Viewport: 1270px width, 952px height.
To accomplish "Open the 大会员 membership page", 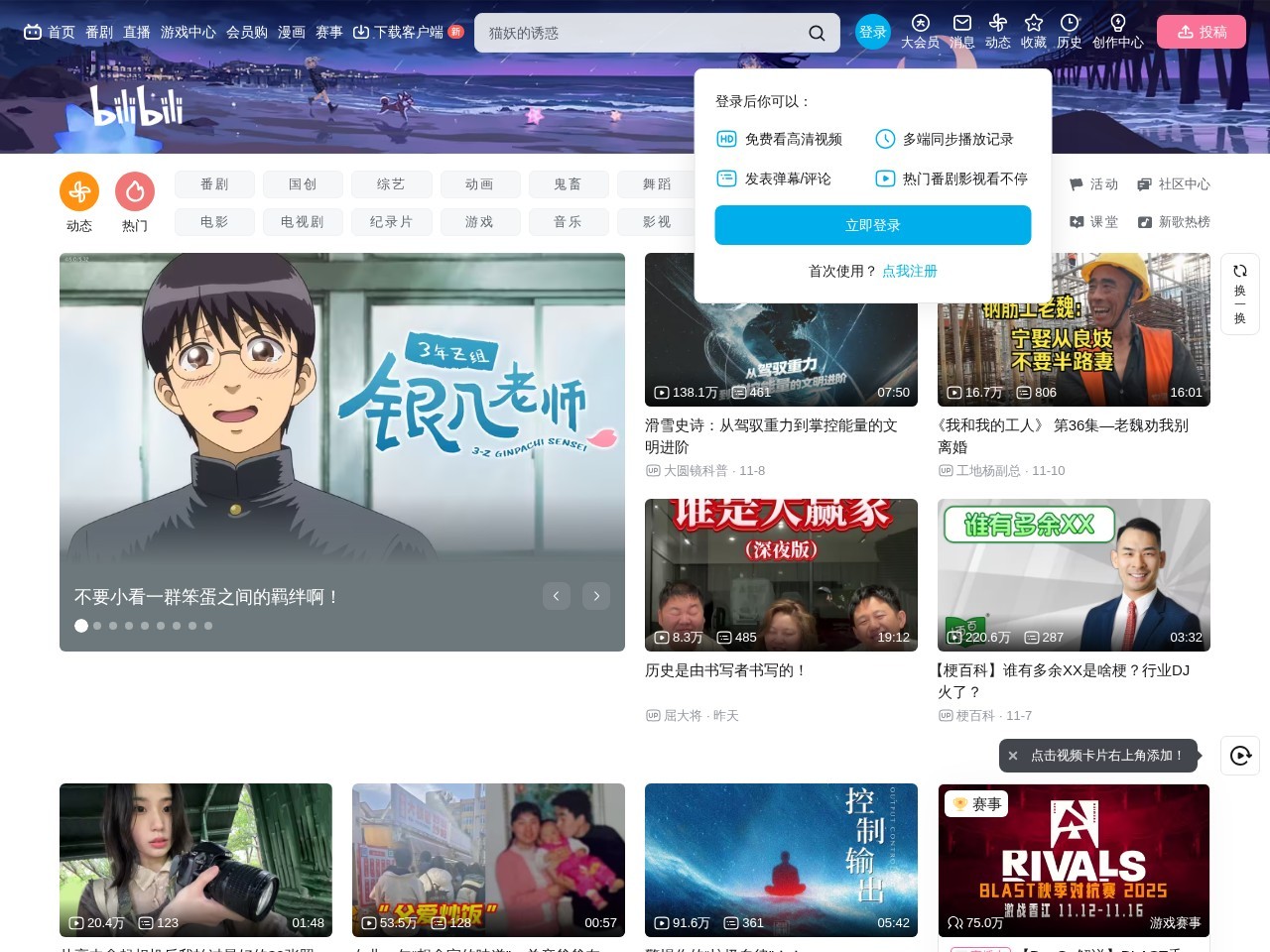I will pyautogui.click(x=920, y=32).
